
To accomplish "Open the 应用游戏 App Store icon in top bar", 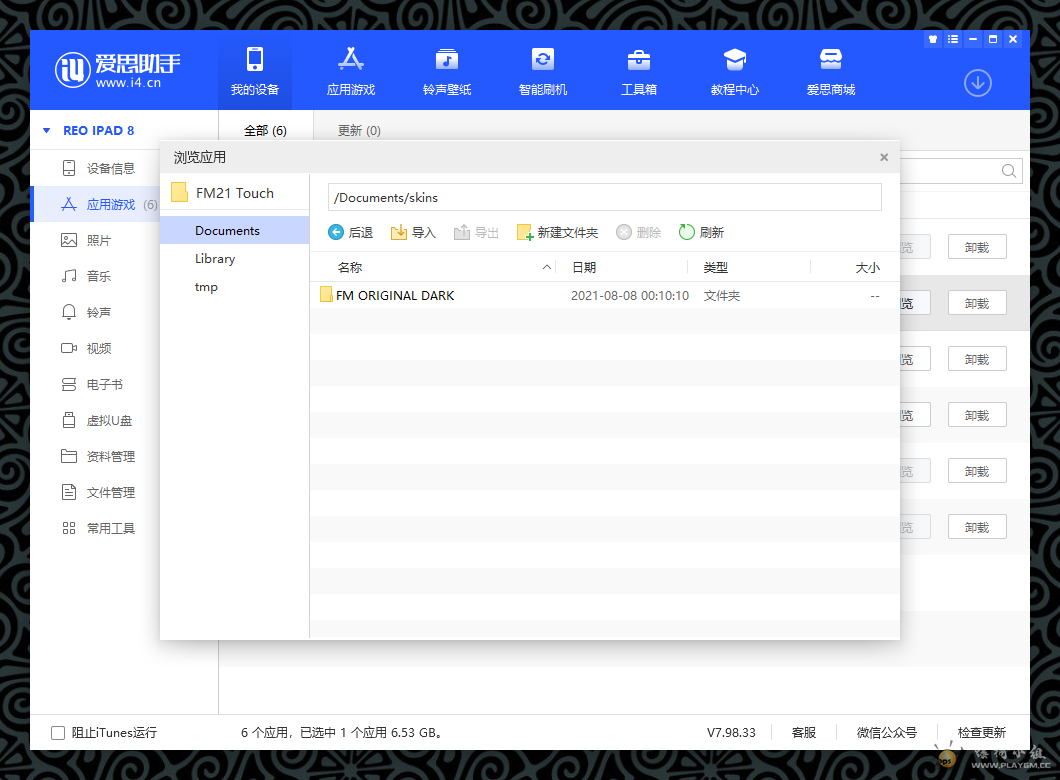I will click(x=350, y=70).
